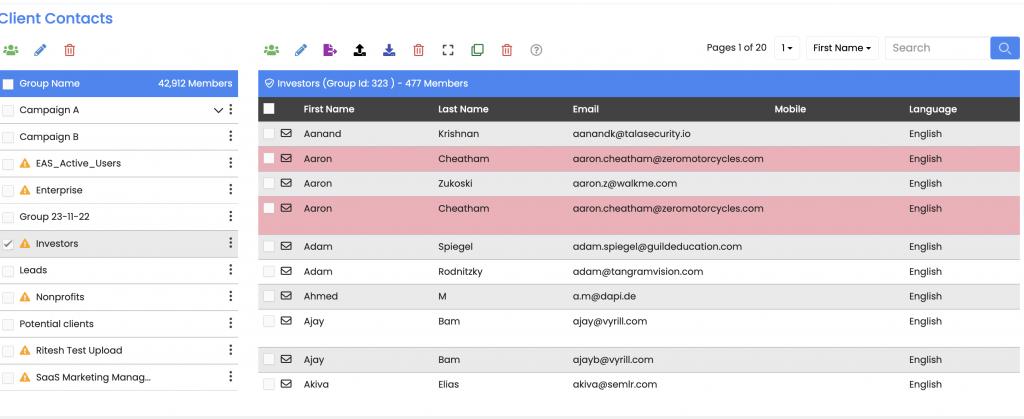This screenshot has height=419, width=1024.
Task: Open the three-dot menu for Leads group
Action: point(230,270)
